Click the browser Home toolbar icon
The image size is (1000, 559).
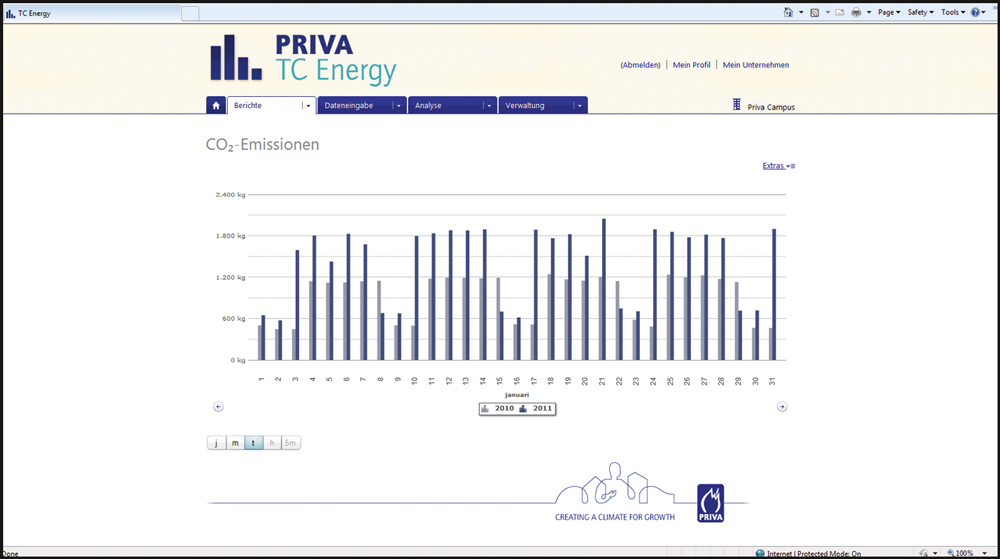pos(788,12)
